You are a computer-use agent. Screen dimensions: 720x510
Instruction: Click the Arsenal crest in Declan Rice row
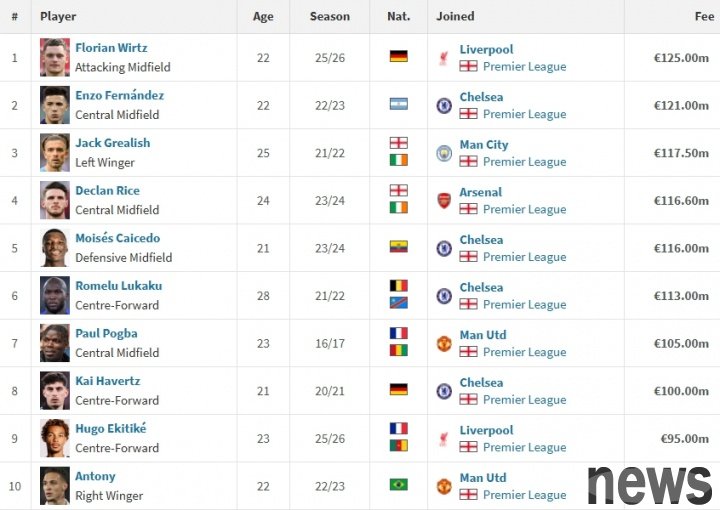tap(444, 201)
